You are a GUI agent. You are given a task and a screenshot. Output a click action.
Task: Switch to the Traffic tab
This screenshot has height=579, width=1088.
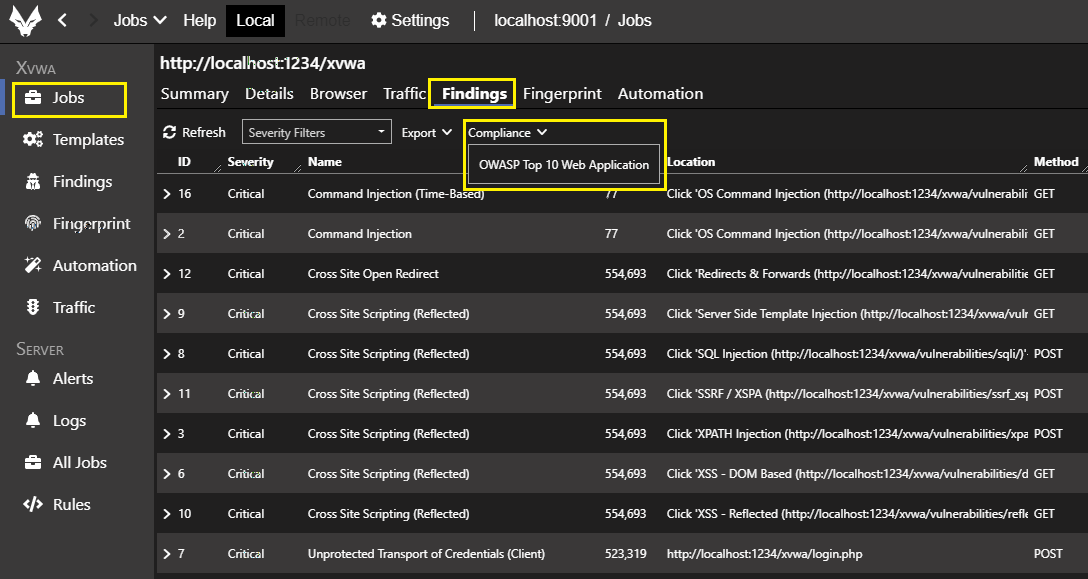tap(404, 94)
